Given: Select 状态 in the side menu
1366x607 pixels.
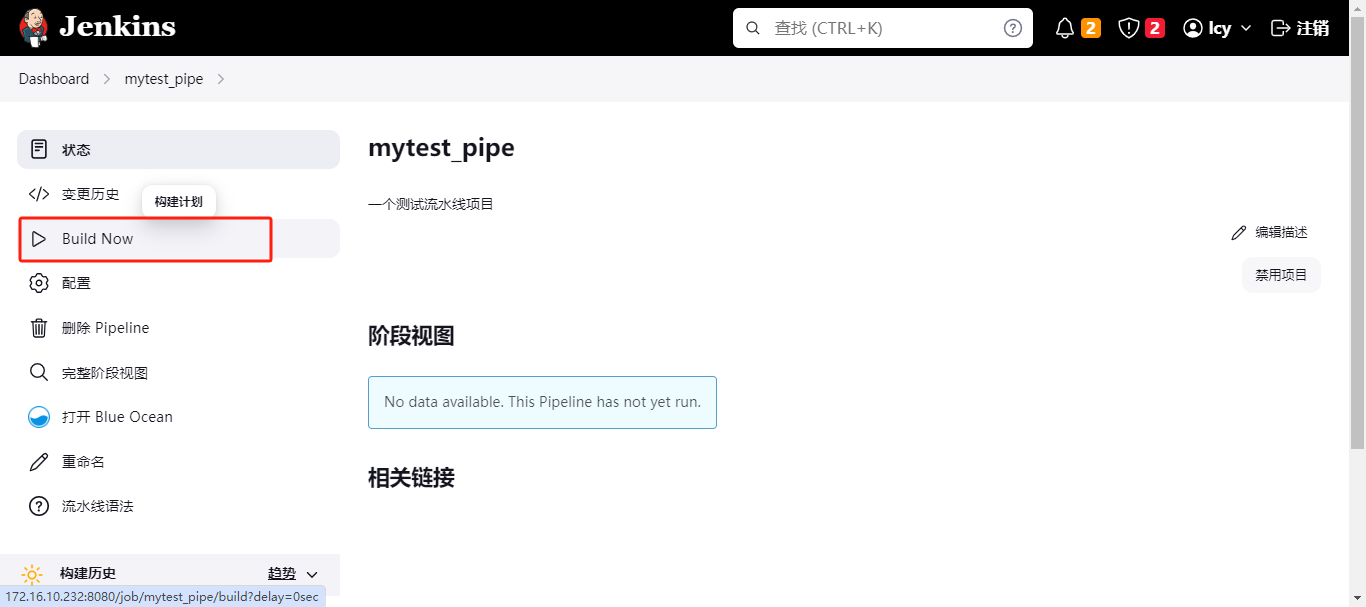Looking at the screenshot, I should (x=76, y=150).
